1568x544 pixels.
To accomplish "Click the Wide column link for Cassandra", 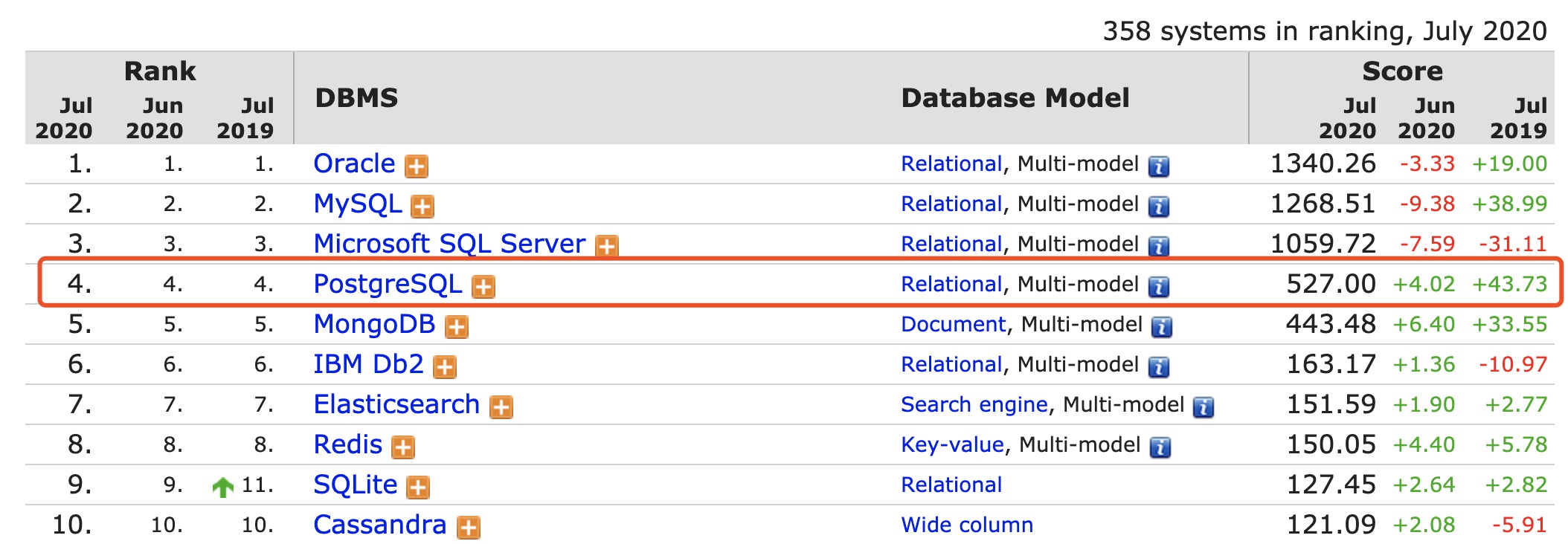I will click(x=966, y=525).
